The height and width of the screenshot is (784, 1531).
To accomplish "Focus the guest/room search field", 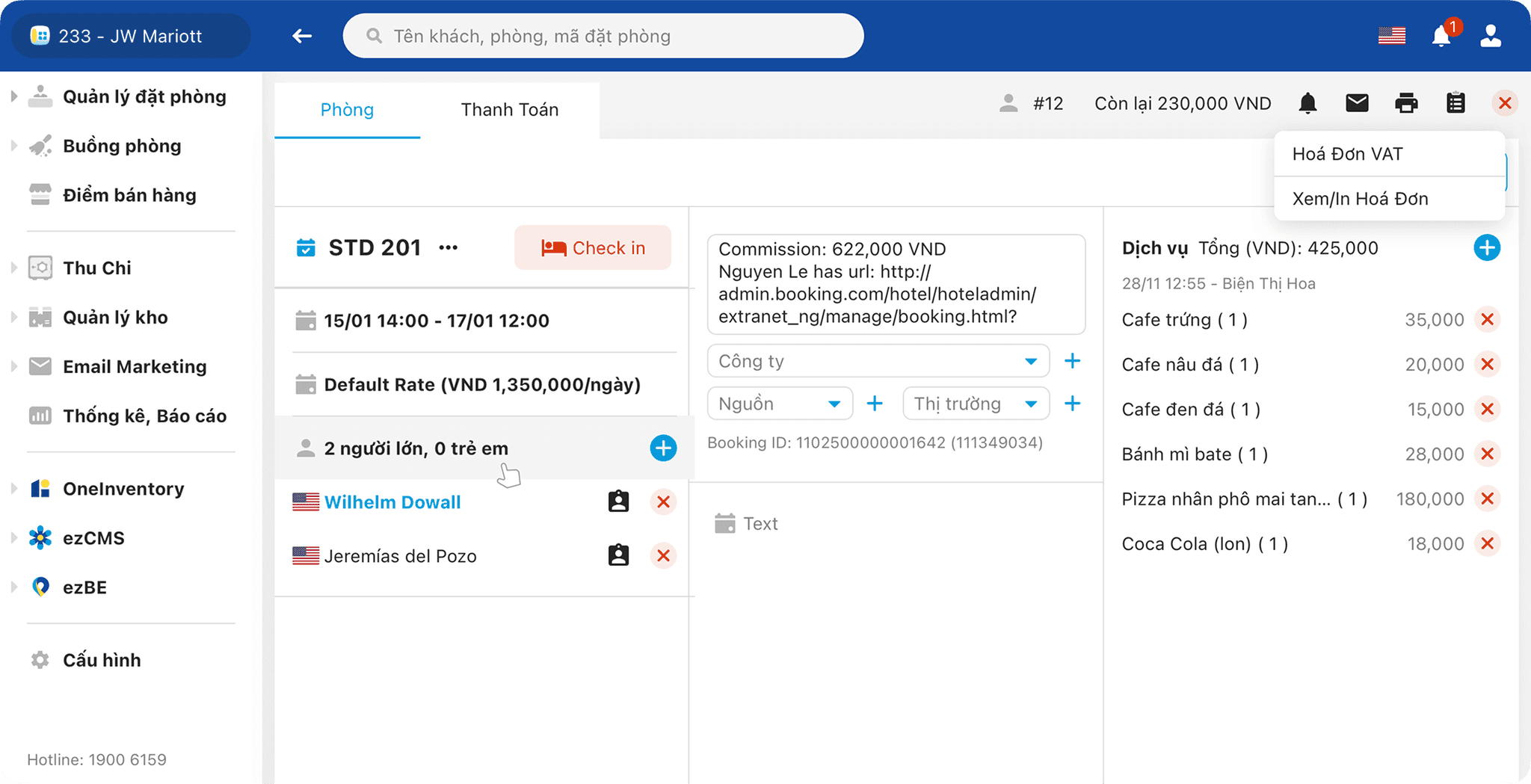I will (603, 36).
